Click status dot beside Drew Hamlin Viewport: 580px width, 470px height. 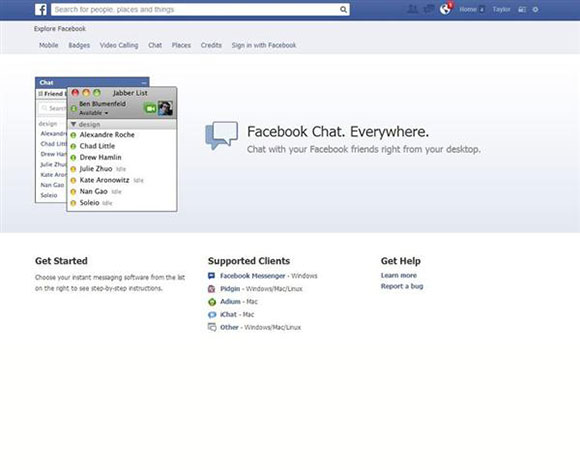click(73, 158)
